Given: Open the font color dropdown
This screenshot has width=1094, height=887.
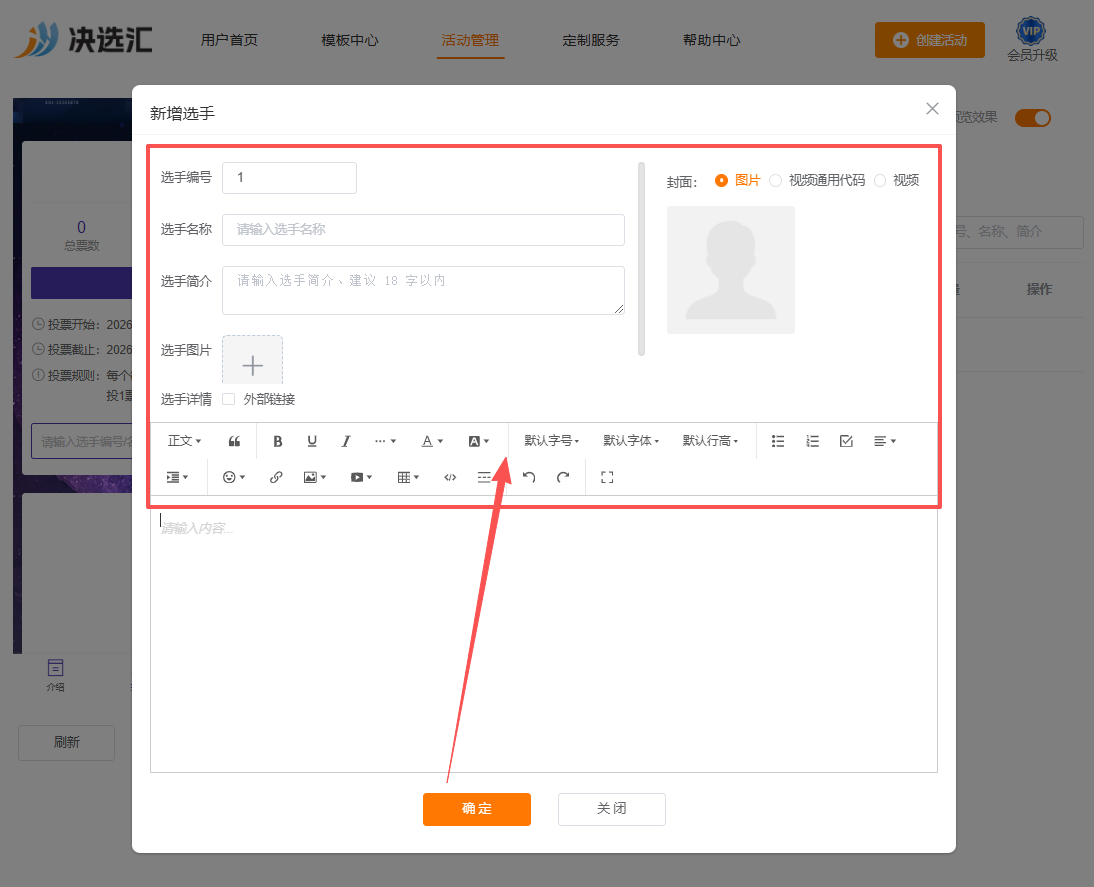Looking at the screenshot, I should (432, 441).
